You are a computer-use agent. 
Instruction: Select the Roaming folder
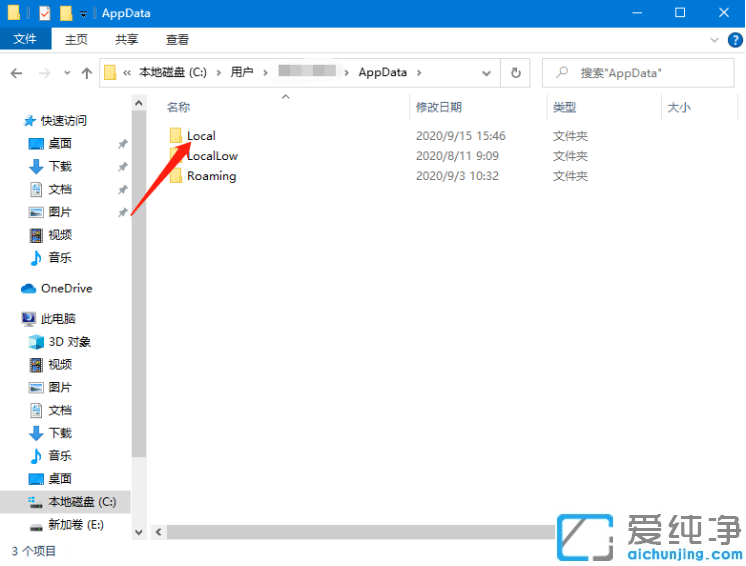point(212,176)
